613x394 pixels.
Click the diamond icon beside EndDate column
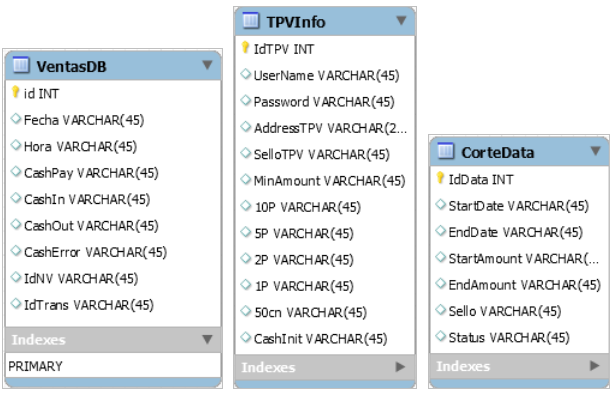(x=441, y=231)
